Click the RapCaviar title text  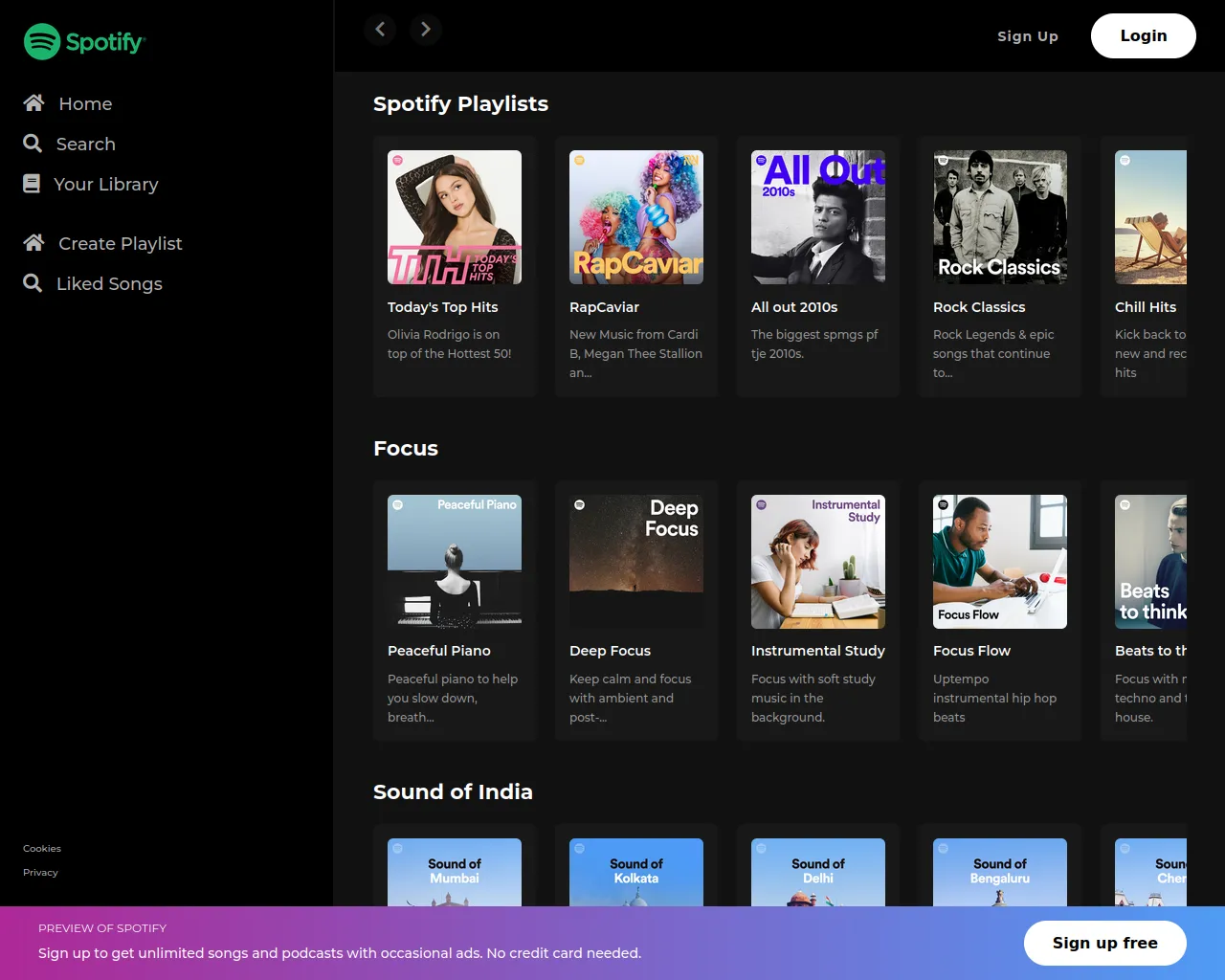pyautogui.click(x=604, y=307)
